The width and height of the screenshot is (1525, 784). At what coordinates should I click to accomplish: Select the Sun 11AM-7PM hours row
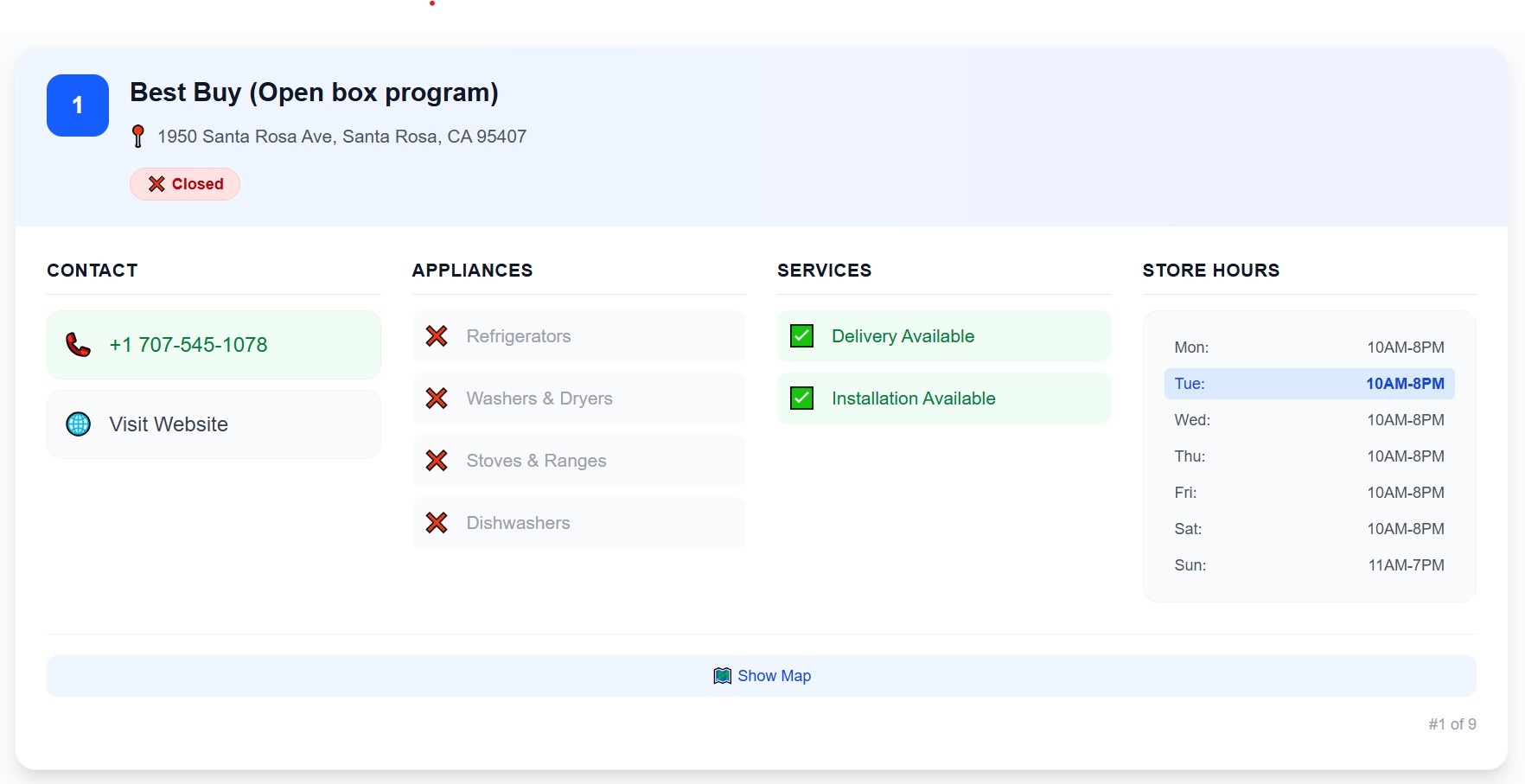[1309, 565]
